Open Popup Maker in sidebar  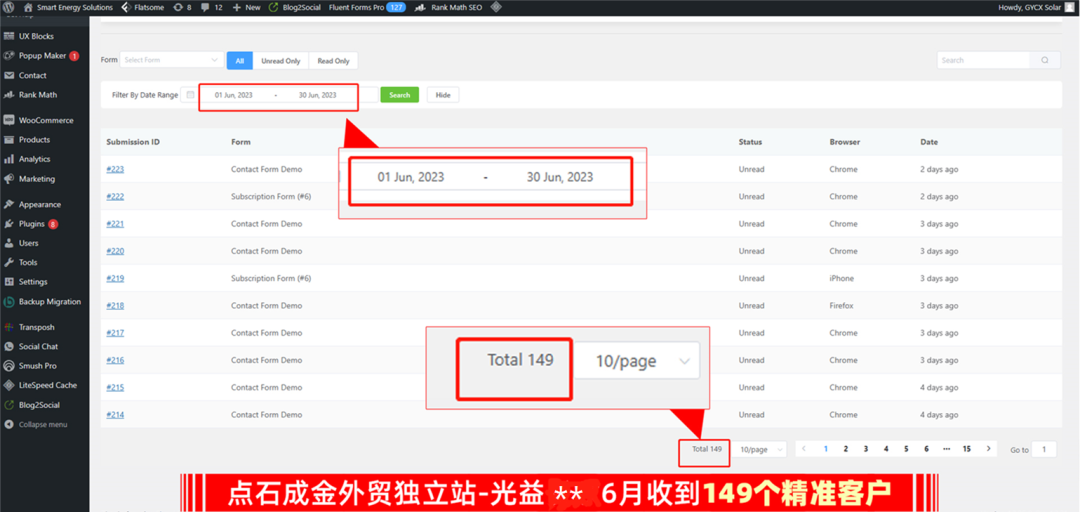pyautogui.click(x=44, y=56)
